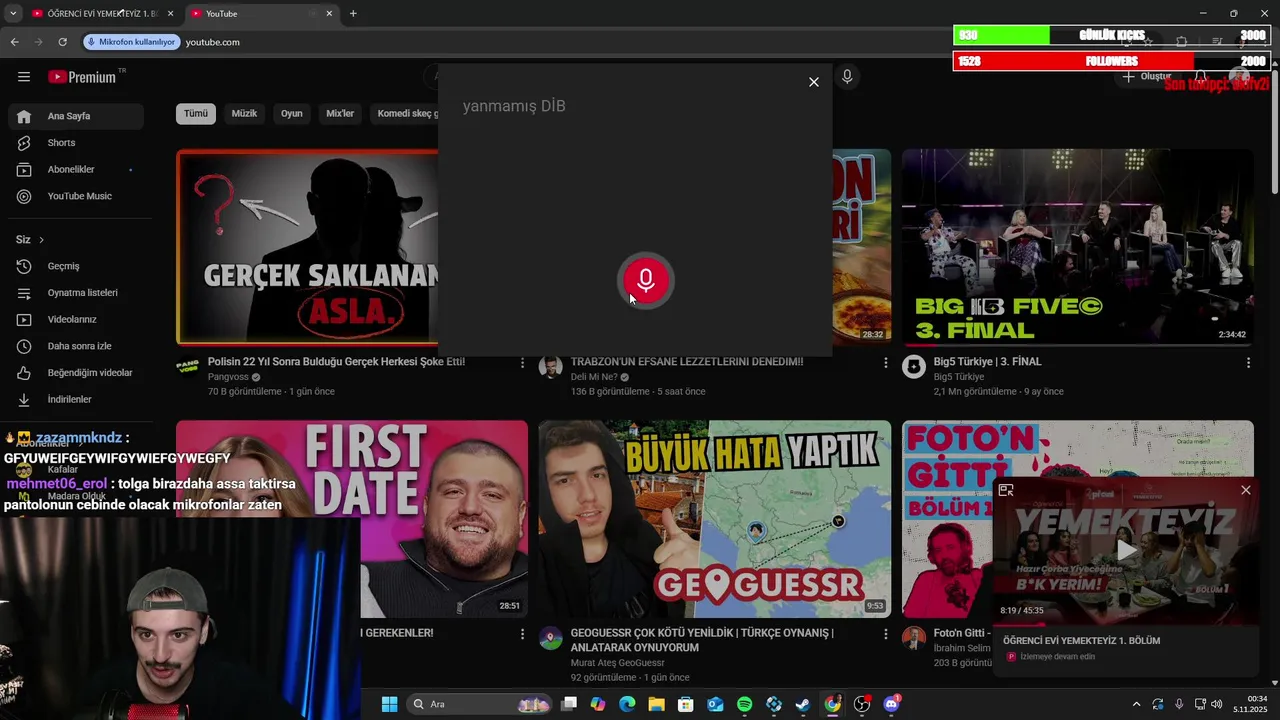
Task: Click the Oluştur create button
Action: [x=1146, y=77]
